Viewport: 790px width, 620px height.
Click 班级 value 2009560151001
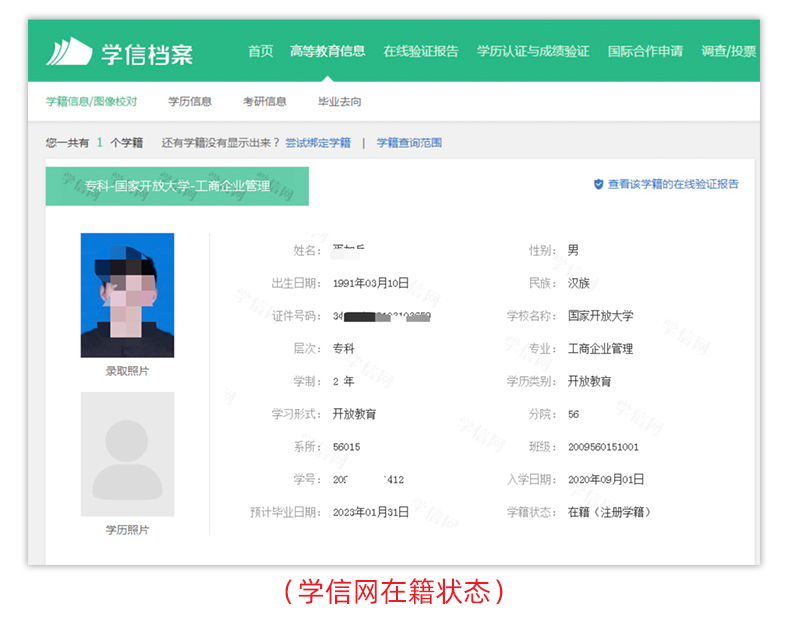pos(604,447)
